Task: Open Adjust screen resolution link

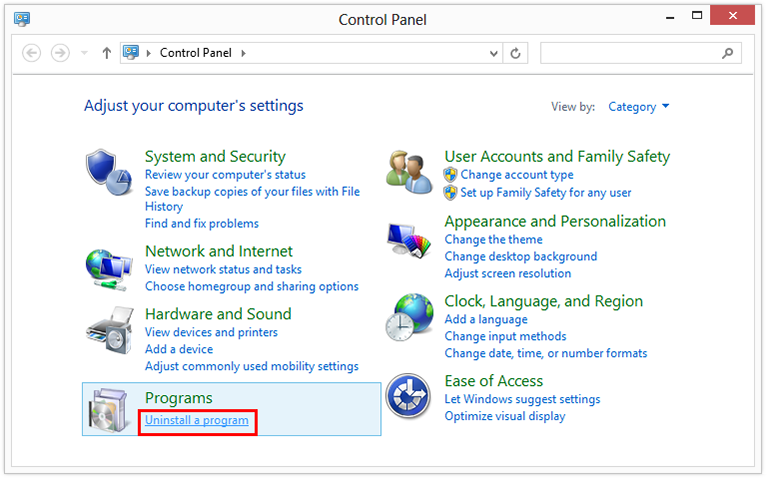Action: pos(507,273)
